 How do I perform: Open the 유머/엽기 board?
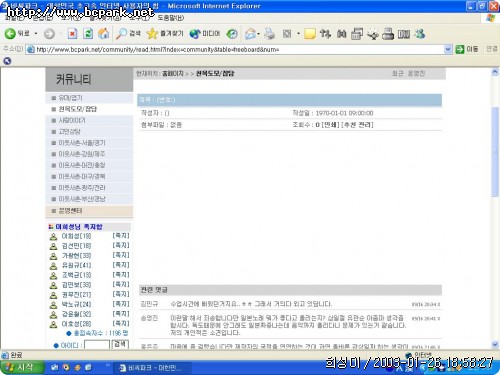pyautogui.click(x=70, y=98)
